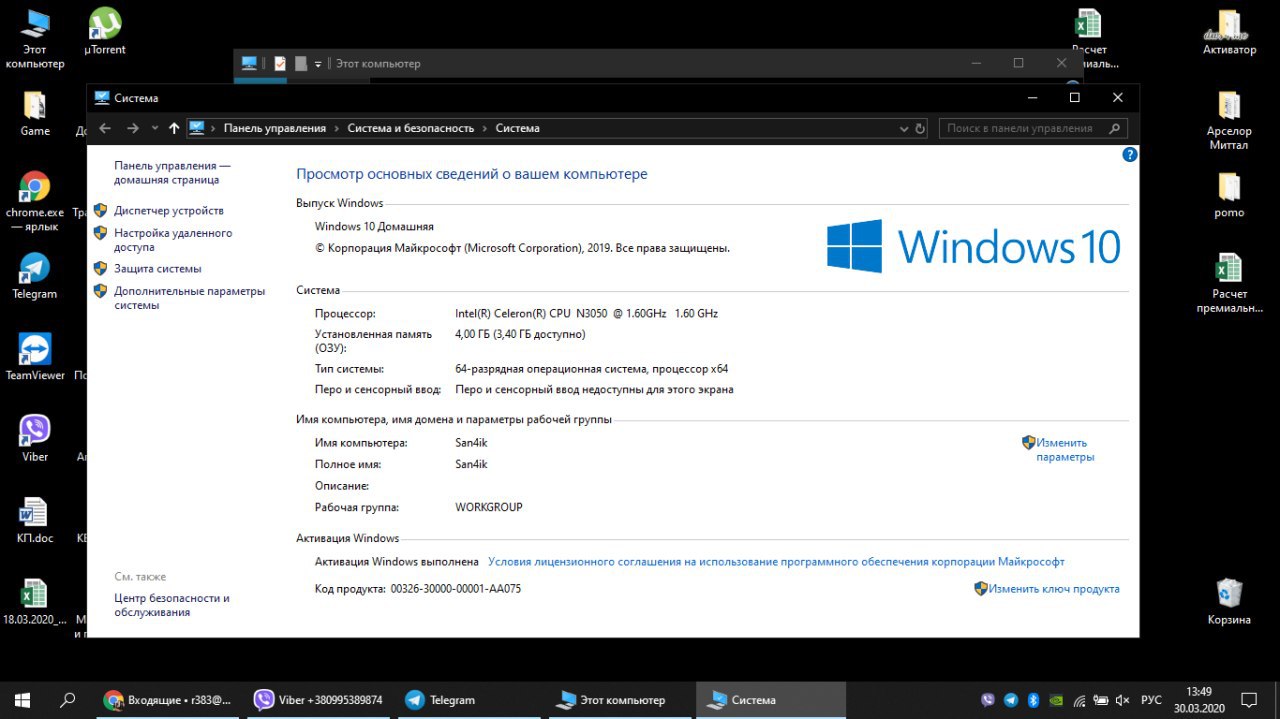
Task: Open the 18.03.2020 Excel file on desktop
Action: point(35,601)
